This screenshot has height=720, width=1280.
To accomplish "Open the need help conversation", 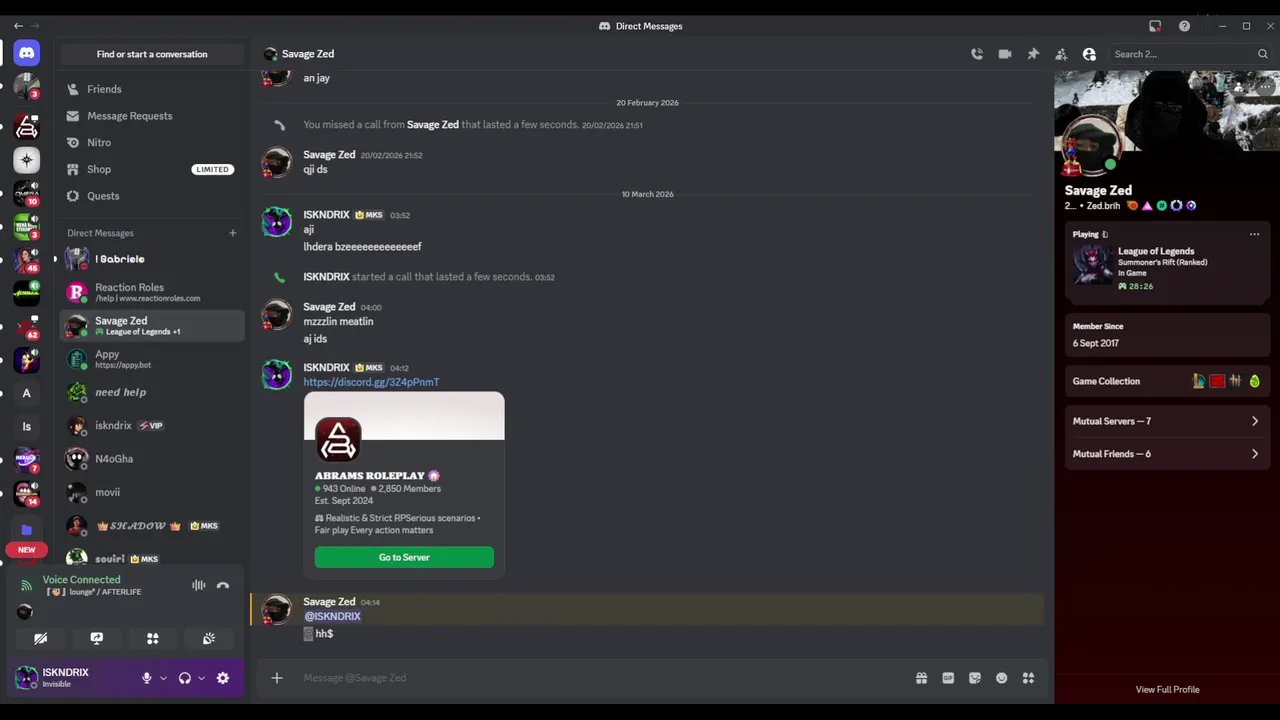I will [x=152, y=392].
